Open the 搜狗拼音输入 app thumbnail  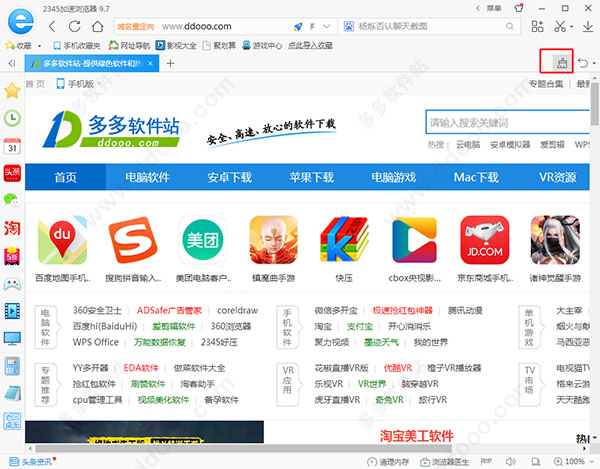[x=133, y=240]
